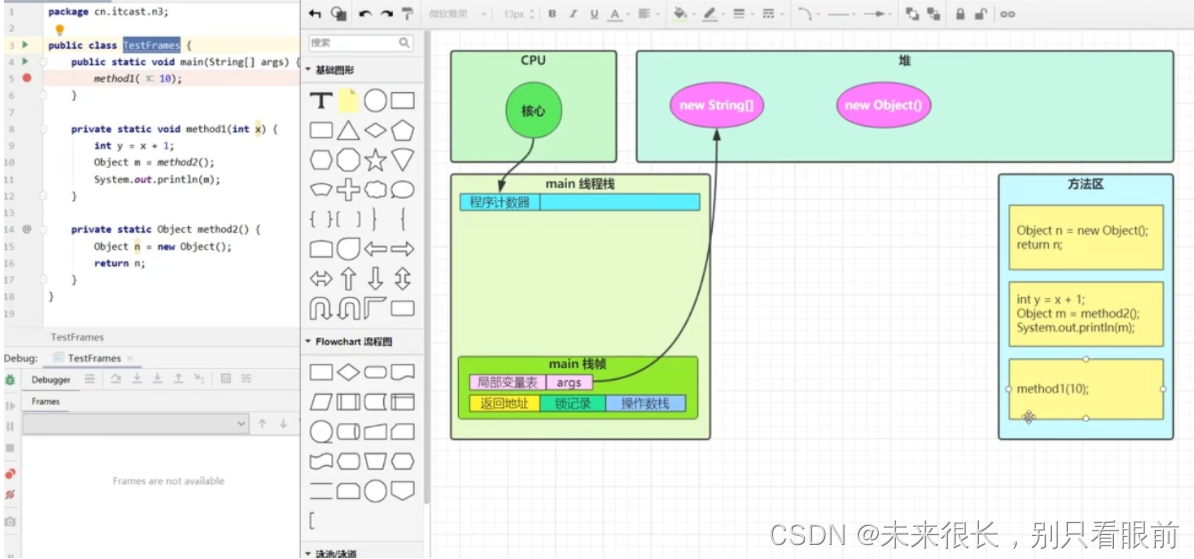Click the Step Over debug icon
Viewport: 1194px width, 559px height.
pyautogui.click(x=116, y=379)
